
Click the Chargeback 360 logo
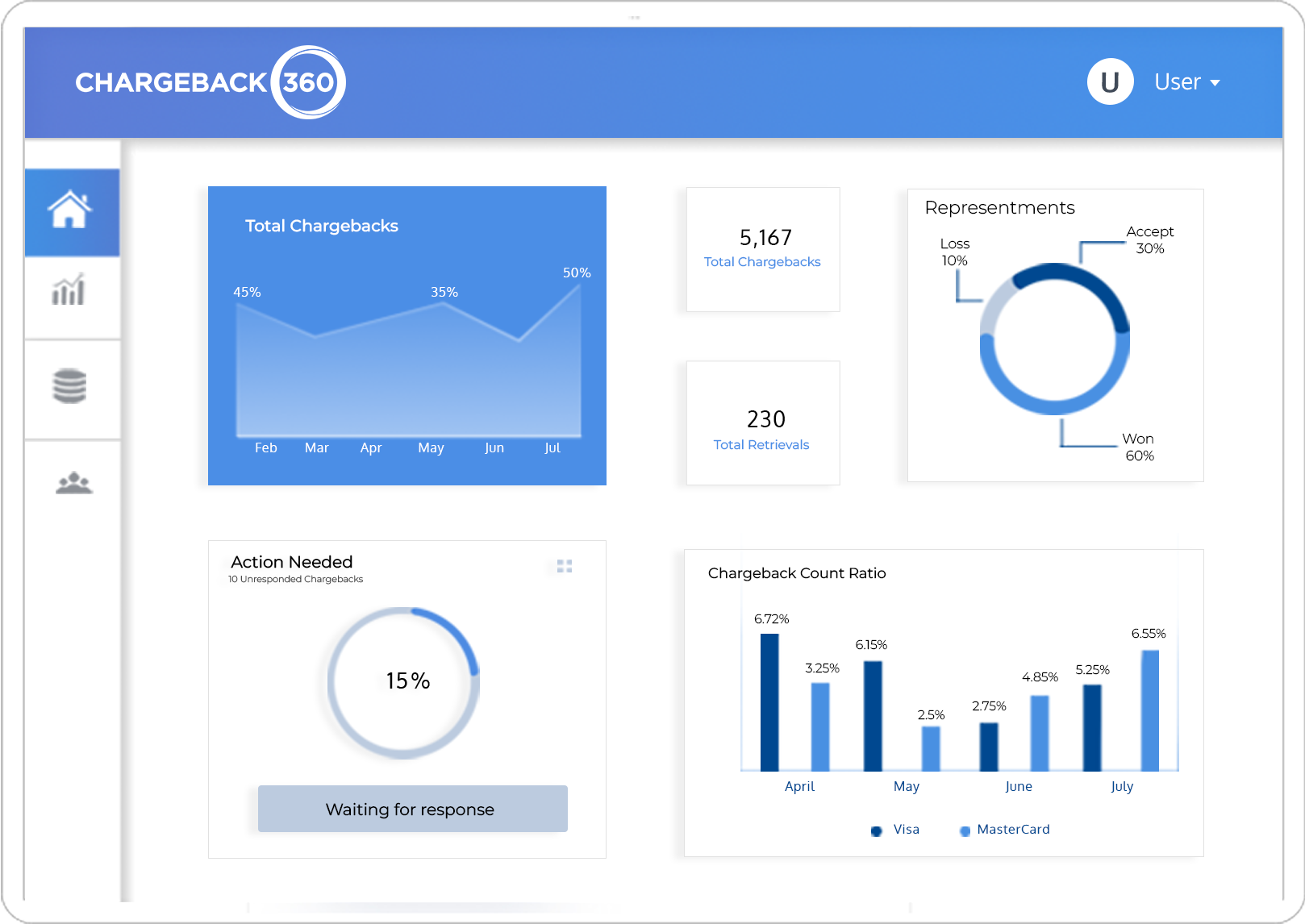click(x=211, y=82)
